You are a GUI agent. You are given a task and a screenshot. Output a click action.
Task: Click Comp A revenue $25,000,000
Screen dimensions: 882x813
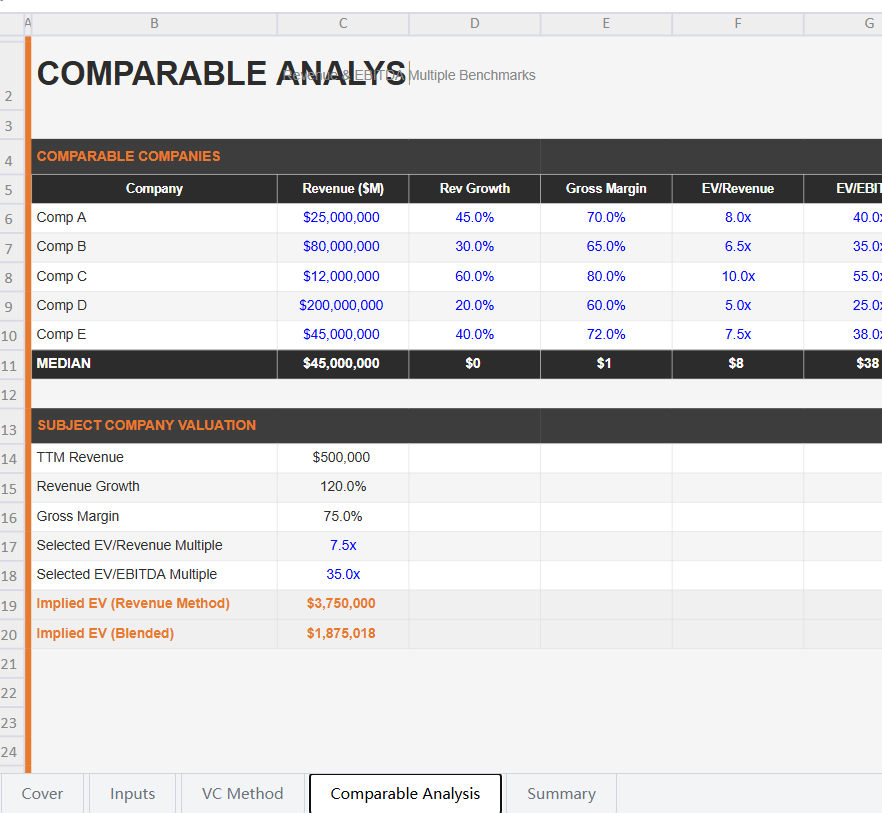[341, 218]
